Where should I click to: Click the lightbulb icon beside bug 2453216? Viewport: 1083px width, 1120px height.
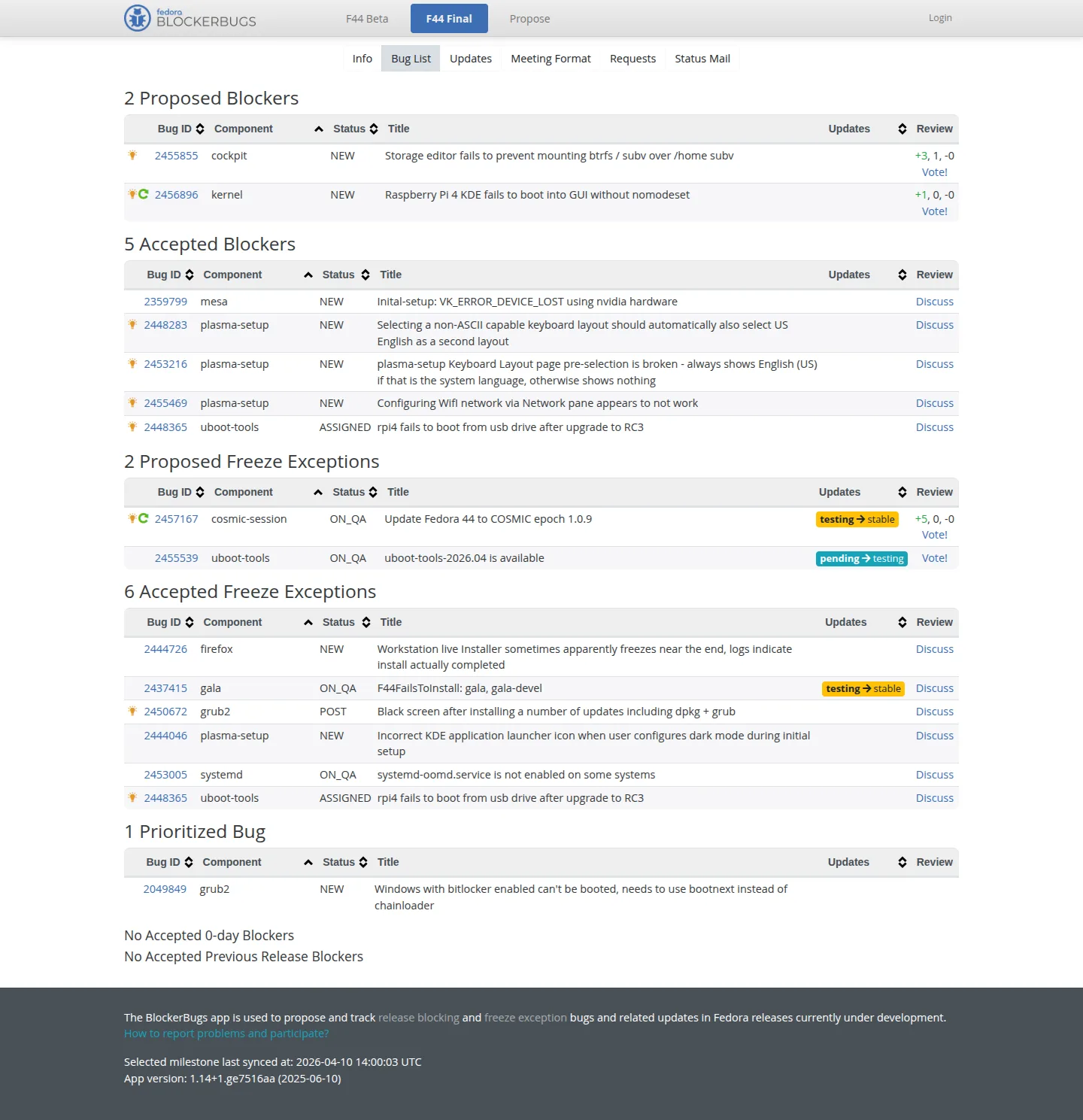[132, 363]
